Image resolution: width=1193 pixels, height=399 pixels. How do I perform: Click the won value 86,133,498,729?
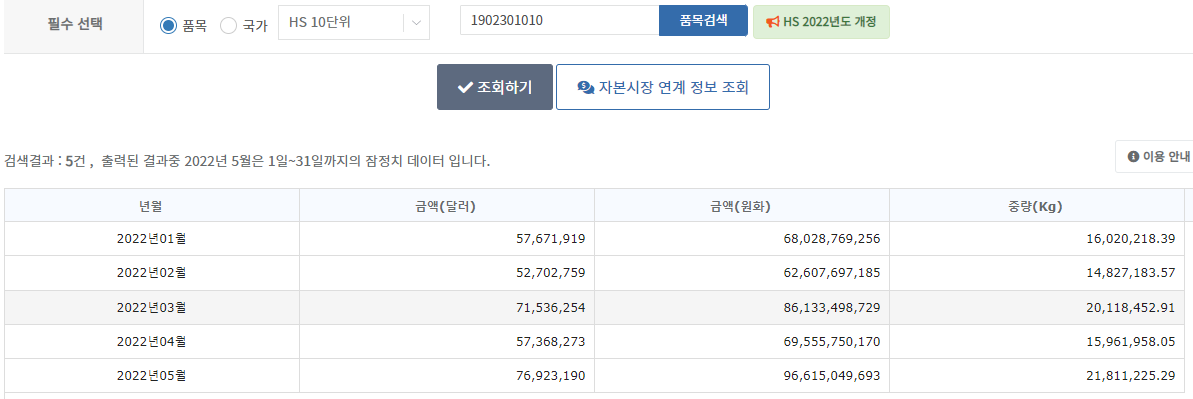pyautogui.click(x=831, y=308)
